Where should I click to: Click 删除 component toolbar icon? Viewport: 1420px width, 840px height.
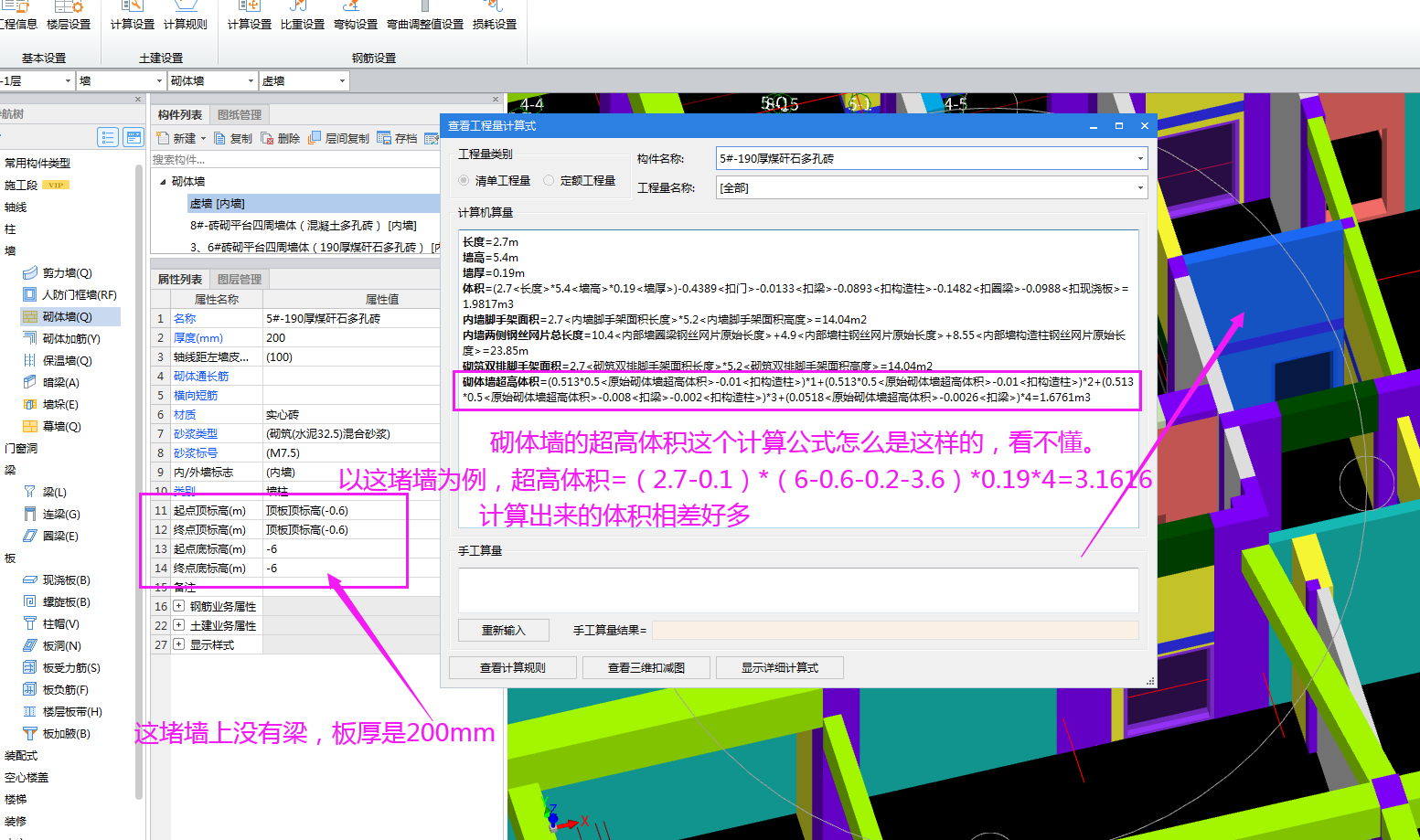click(281, 138)
